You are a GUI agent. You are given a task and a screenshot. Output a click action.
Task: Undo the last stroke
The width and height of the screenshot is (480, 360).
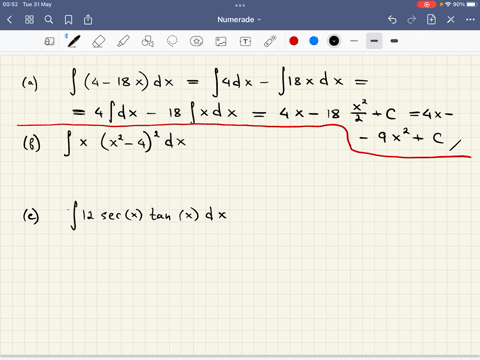point(392,20)
